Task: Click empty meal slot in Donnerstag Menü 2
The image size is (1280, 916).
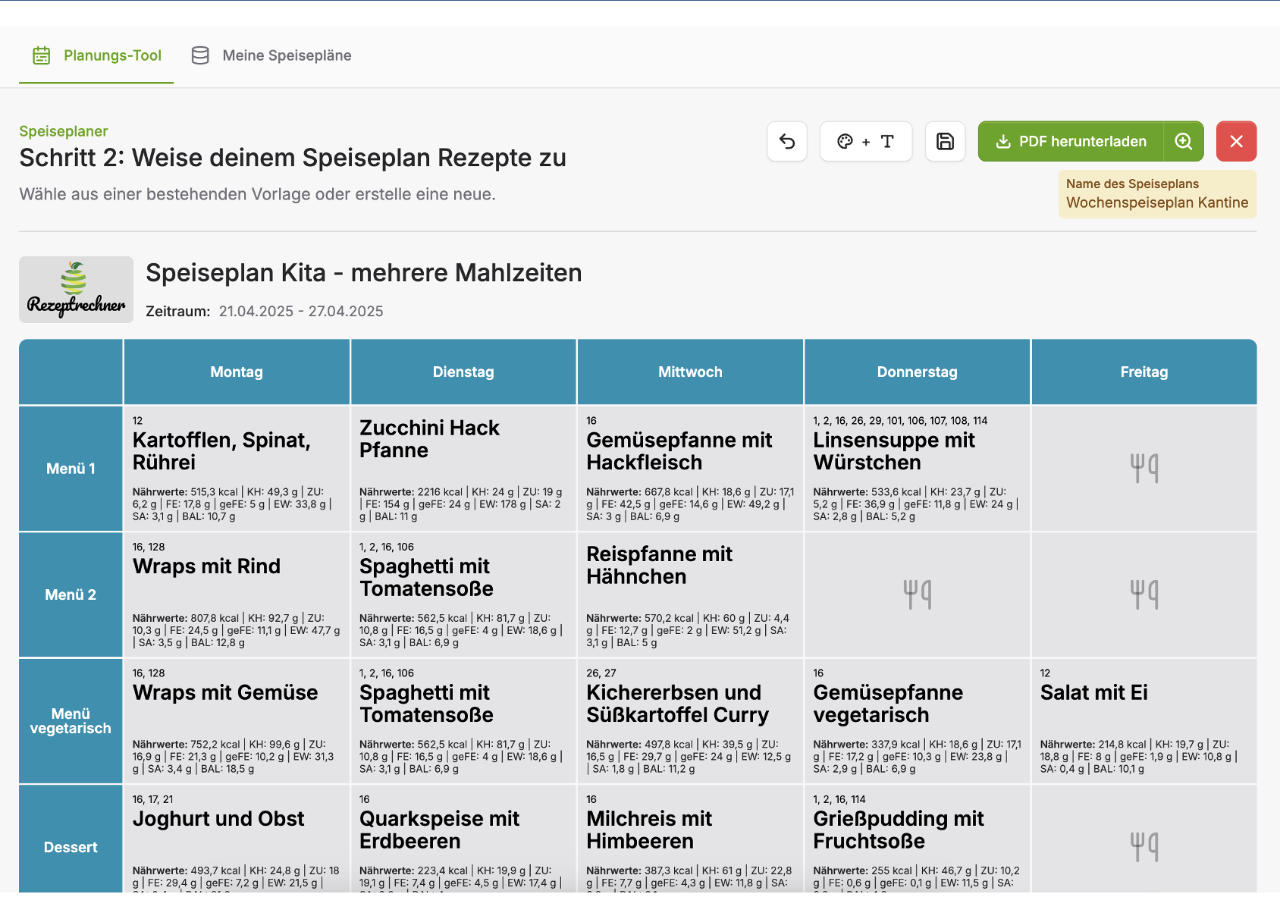Action: [917, 594]
